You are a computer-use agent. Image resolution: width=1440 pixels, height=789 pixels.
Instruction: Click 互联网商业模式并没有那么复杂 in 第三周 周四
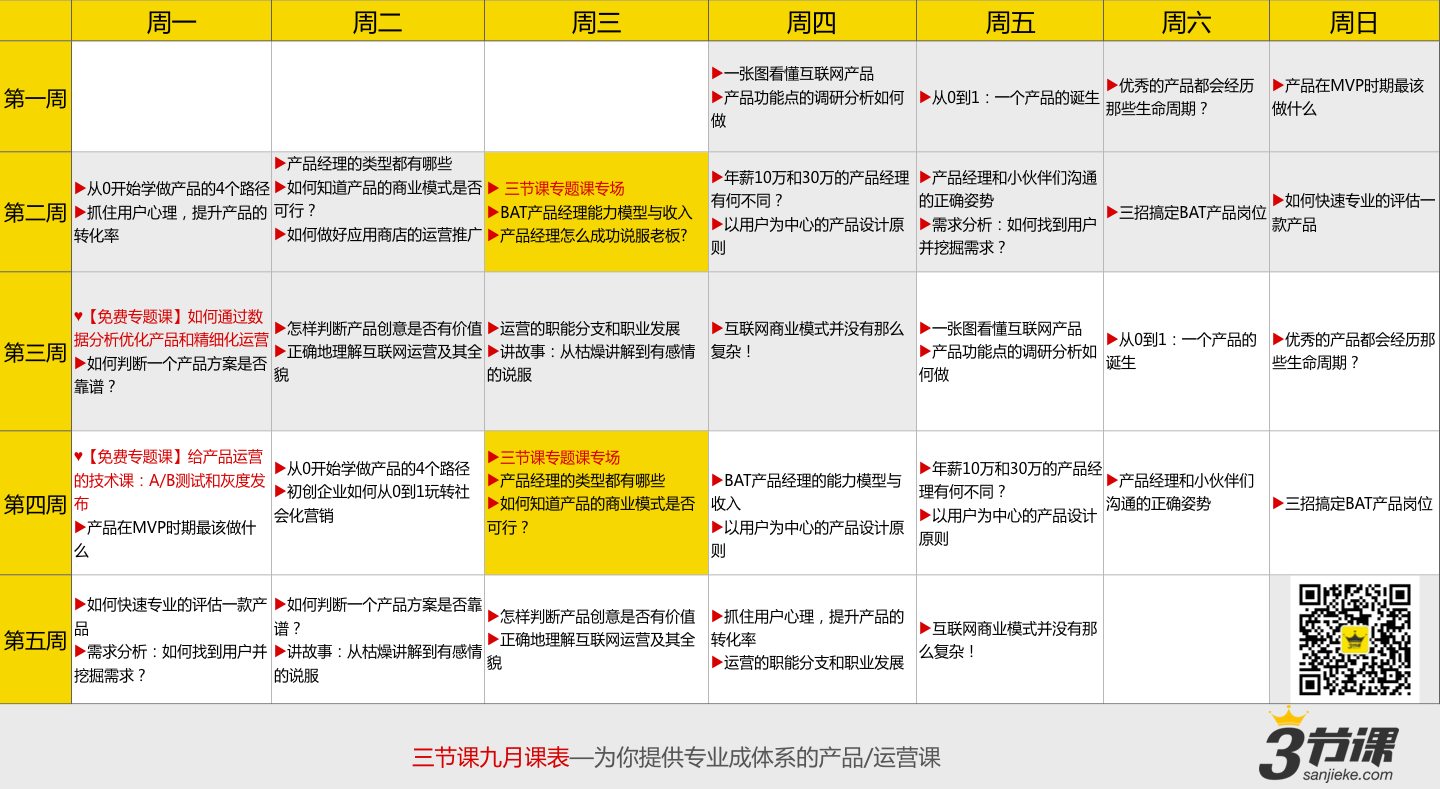tap(808, 340)
